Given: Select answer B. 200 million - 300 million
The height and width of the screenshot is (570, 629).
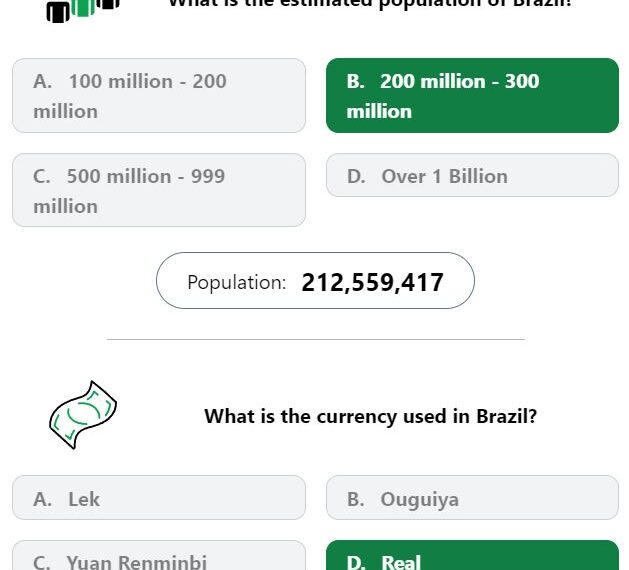Looking at the screenshot, I should click(472, 95).
